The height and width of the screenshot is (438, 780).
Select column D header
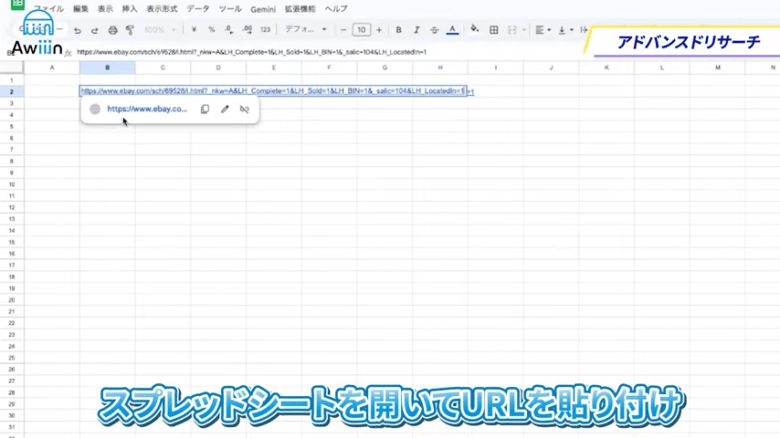[218, 68]
